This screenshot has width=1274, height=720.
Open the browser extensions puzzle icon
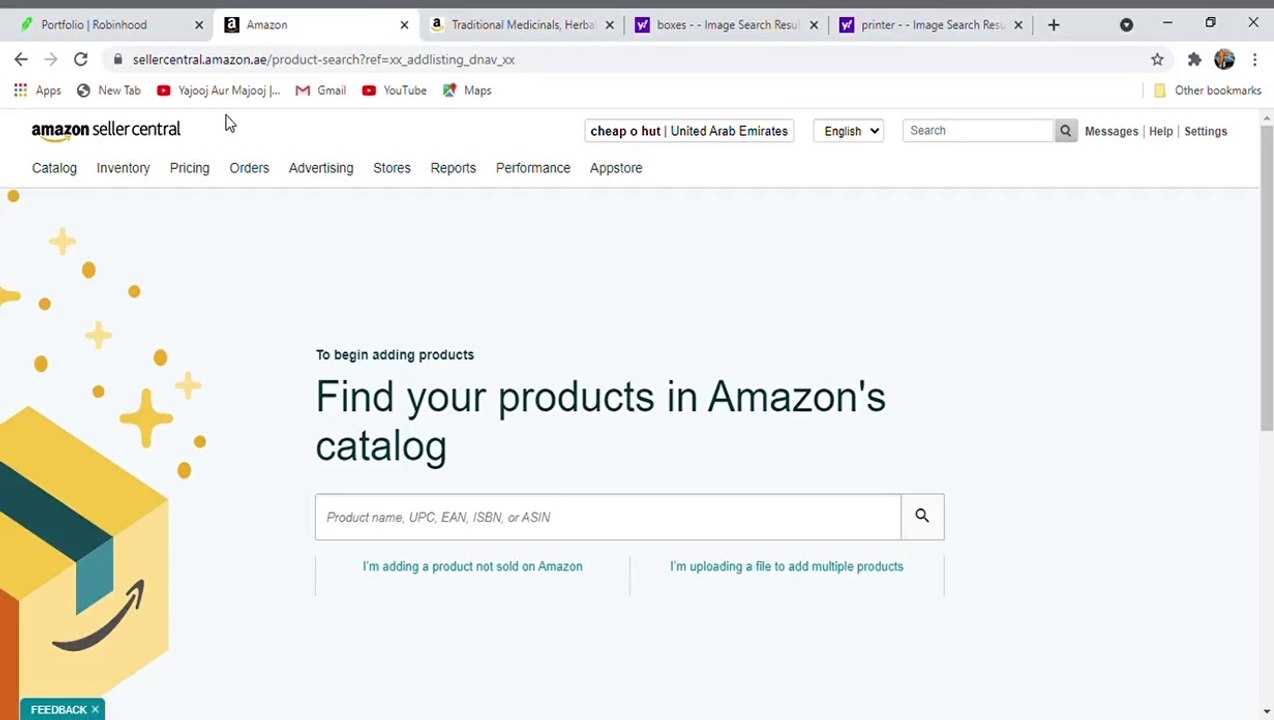(x=1194, y=60)
